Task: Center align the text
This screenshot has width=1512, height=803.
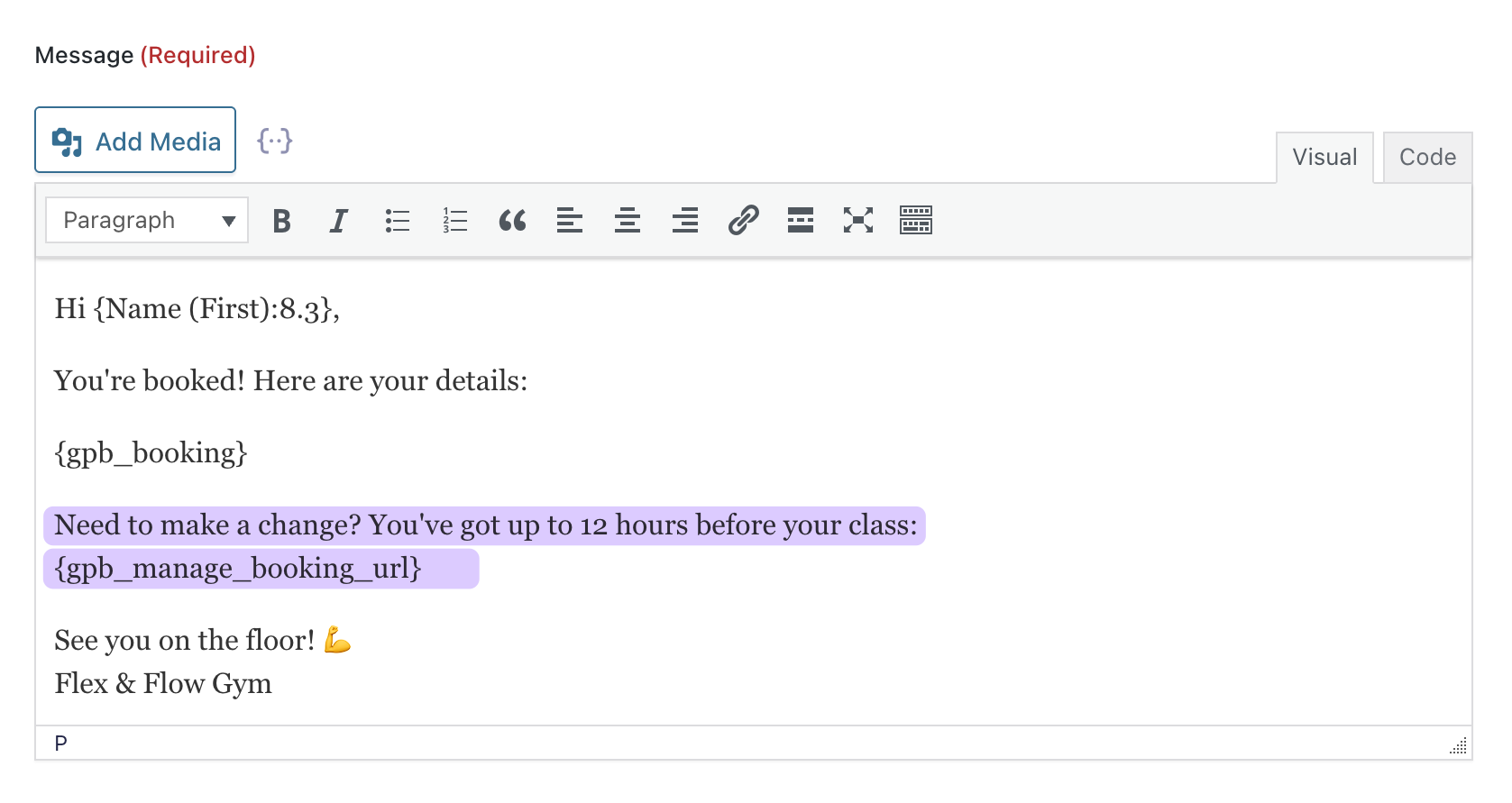Action: click(628, 221)
